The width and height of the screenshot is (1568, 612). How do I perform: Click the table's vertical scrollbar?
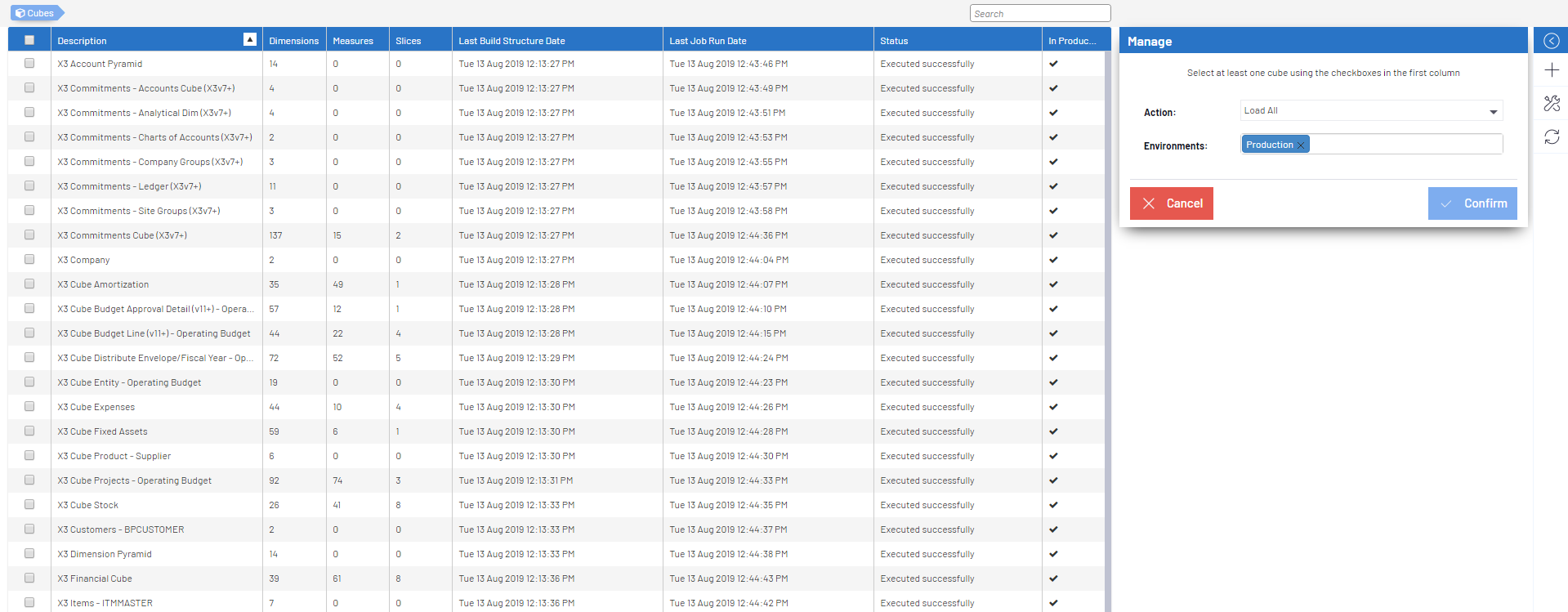1107,327
